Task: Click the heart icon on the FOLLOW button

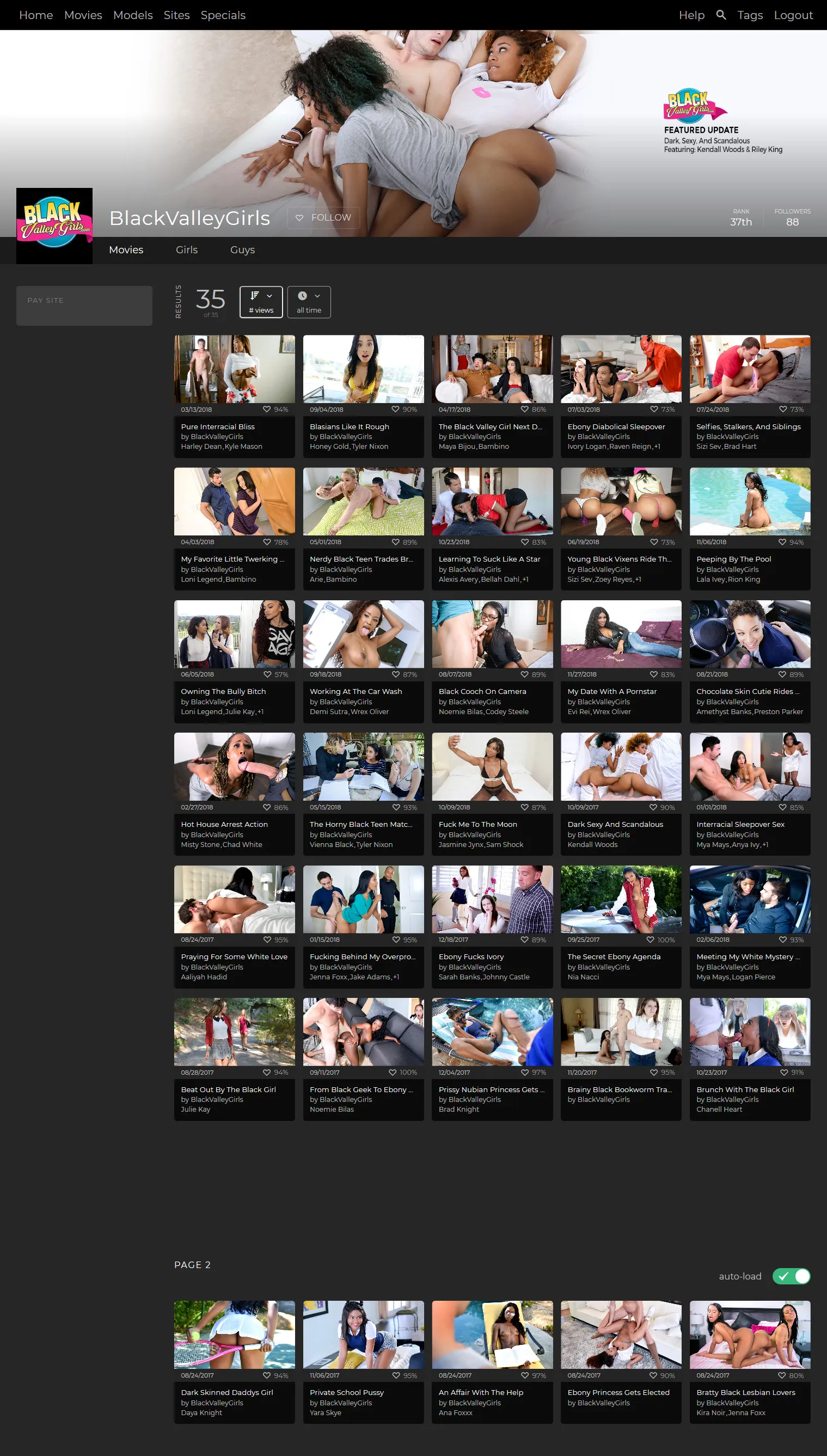Action: 299,217
